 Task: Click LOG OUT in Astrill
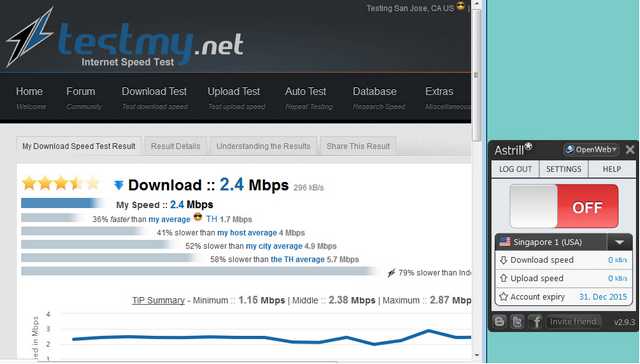(516, 169)
